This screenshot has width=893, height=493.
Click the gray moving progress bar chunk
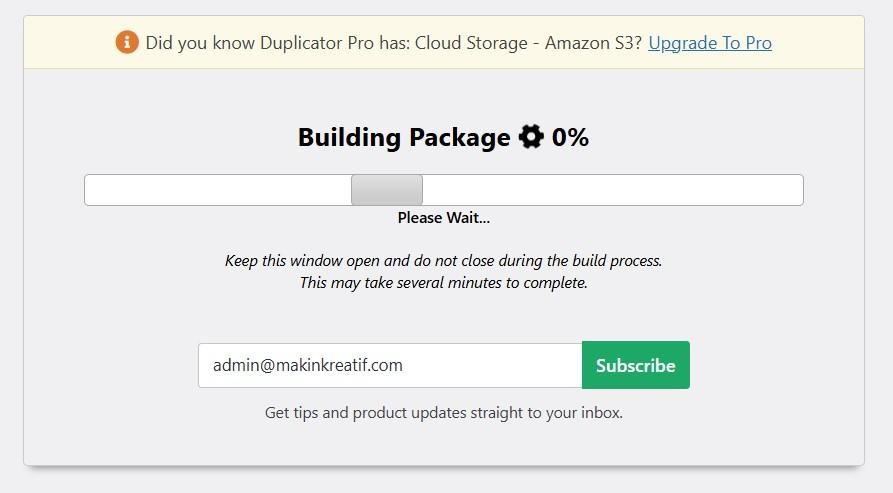point(387,190)
